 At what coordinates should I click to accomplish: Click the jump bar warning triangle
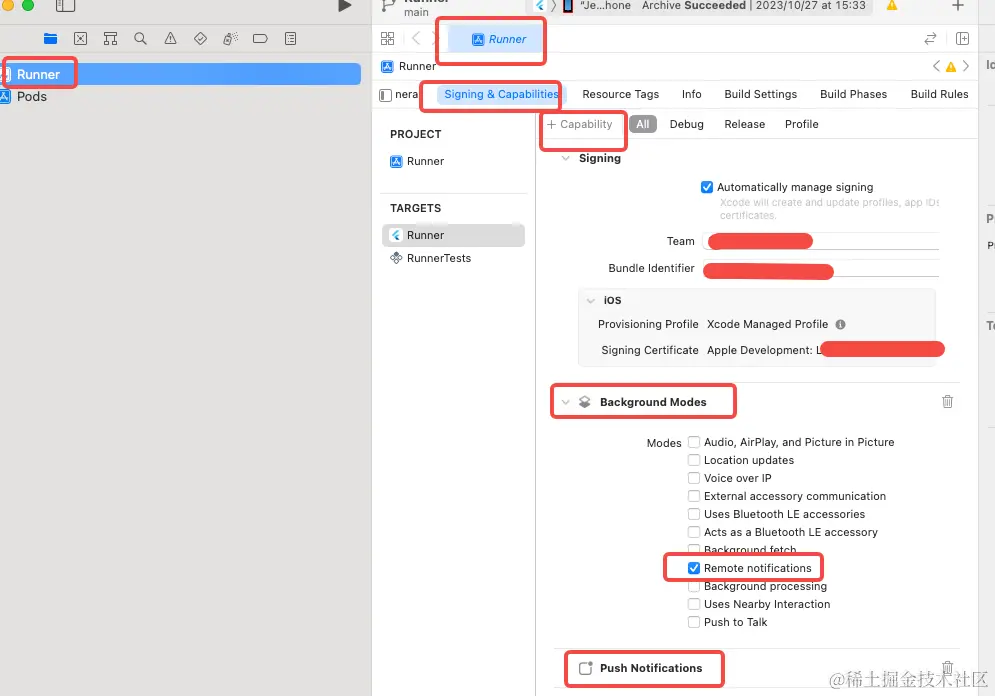(951, 67)
